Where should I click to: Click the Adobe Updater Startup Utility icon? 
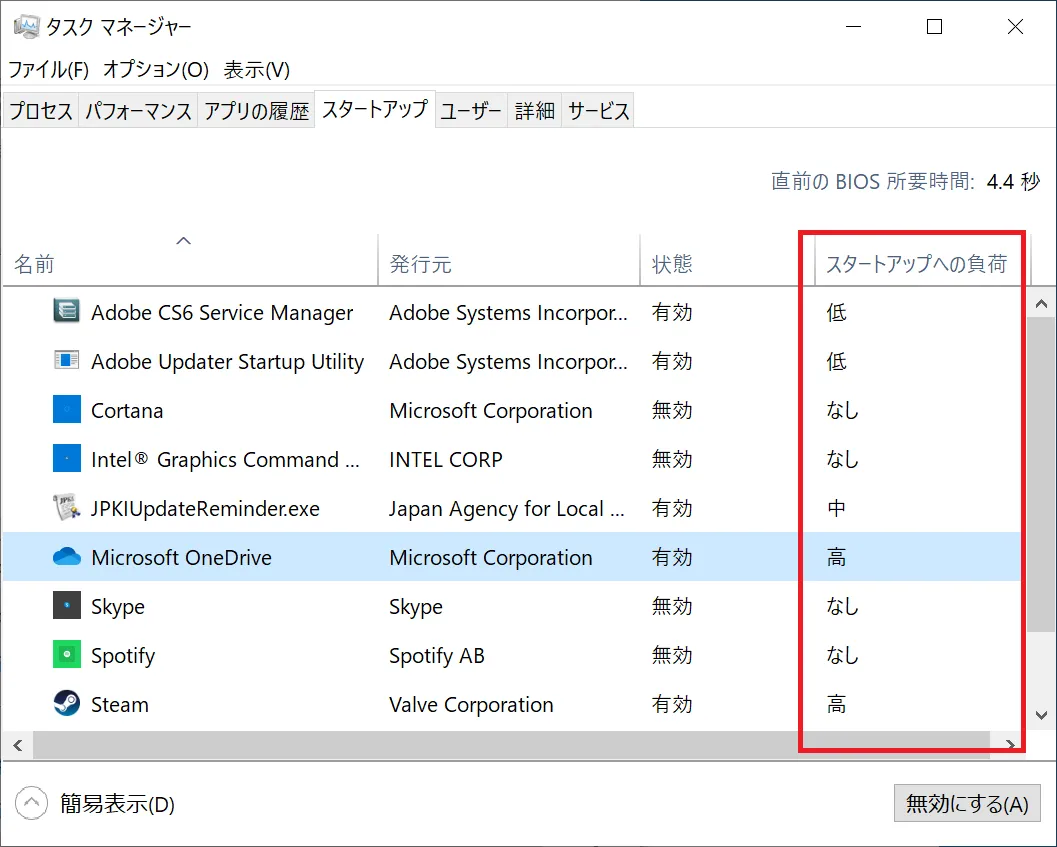pyautogui.click(x=66, y=361)
